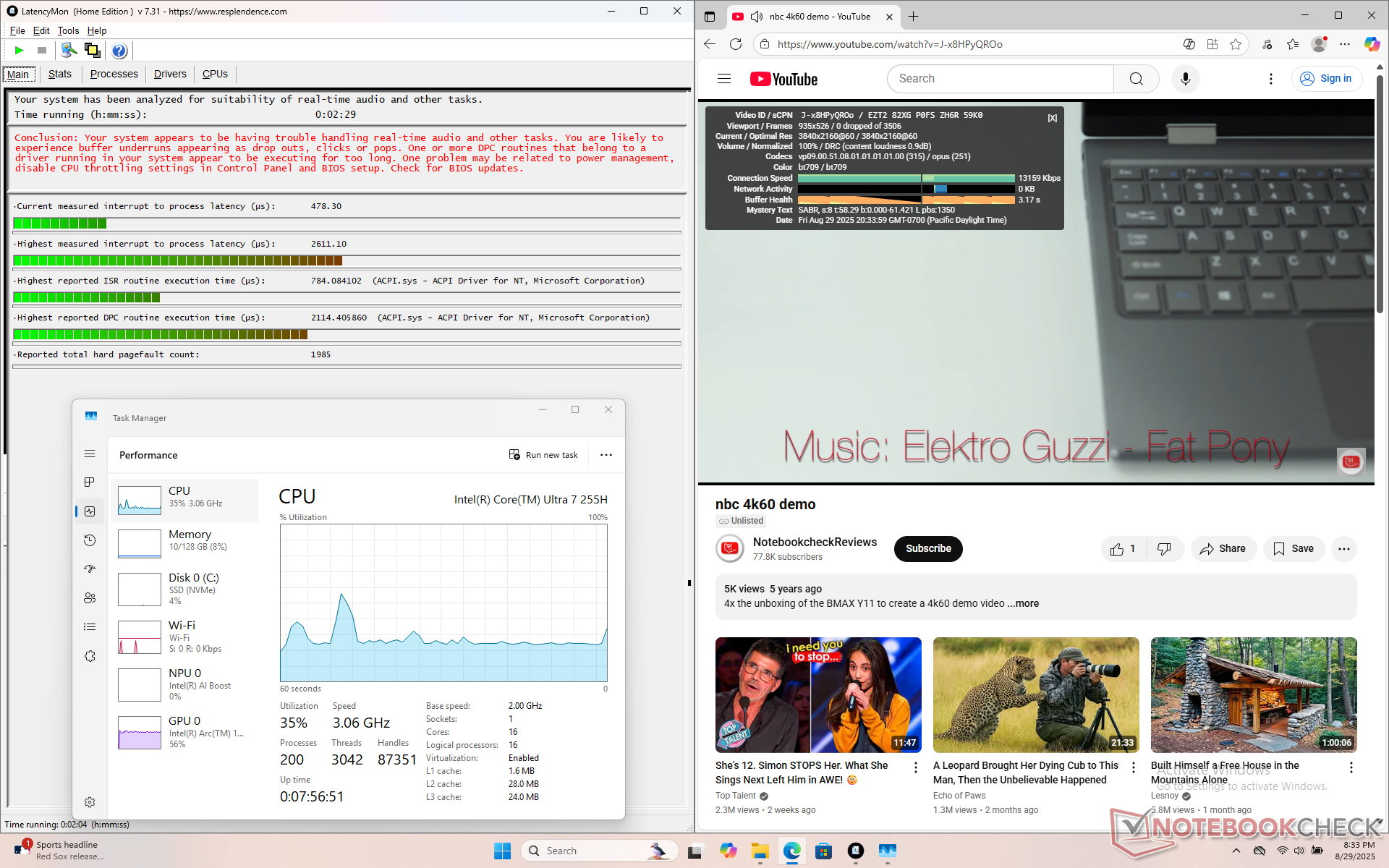Stop monitoring with the LatencyMon stop icon

(x=42, y=51)
